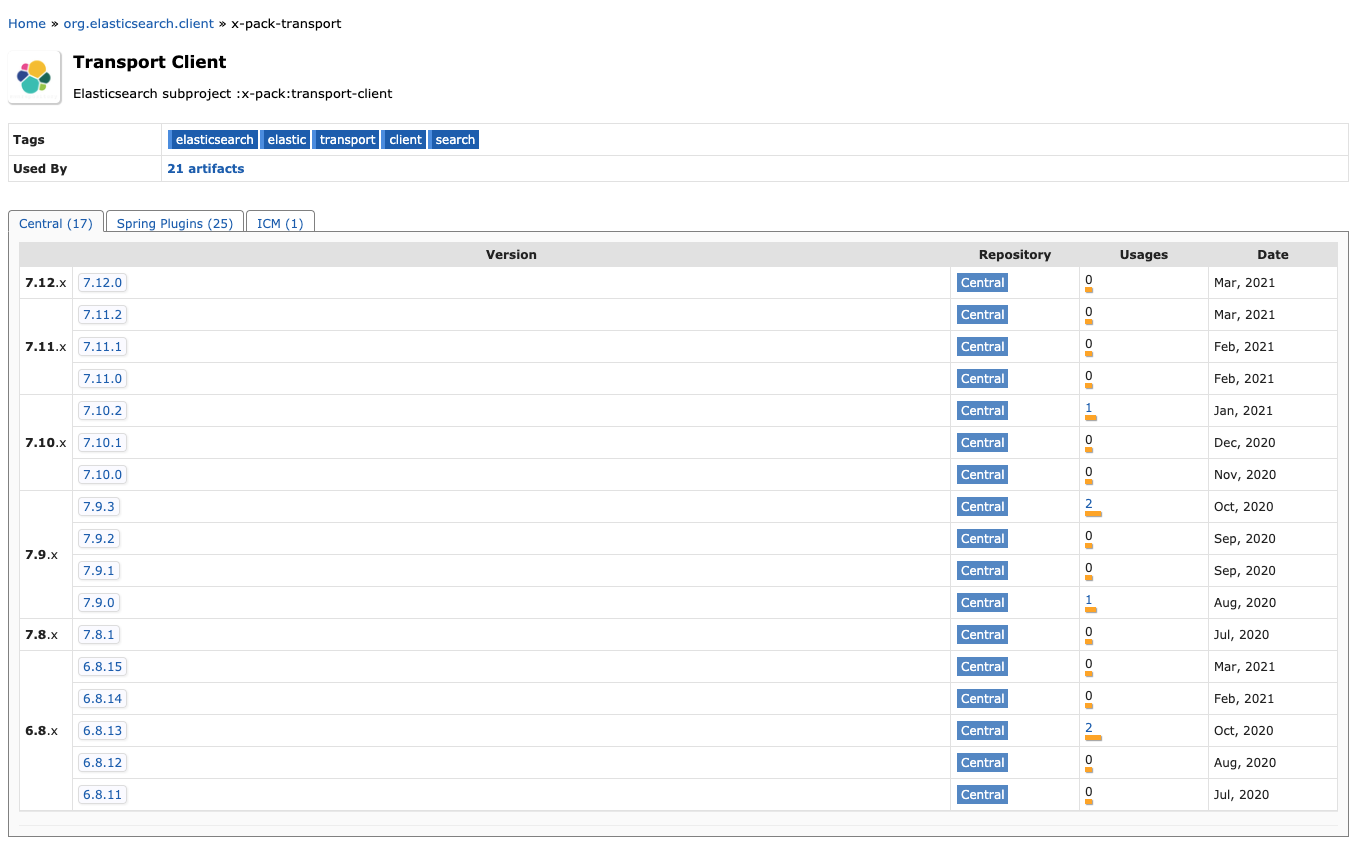
Task: Open version 6.8.15
Action: (102, 667)
